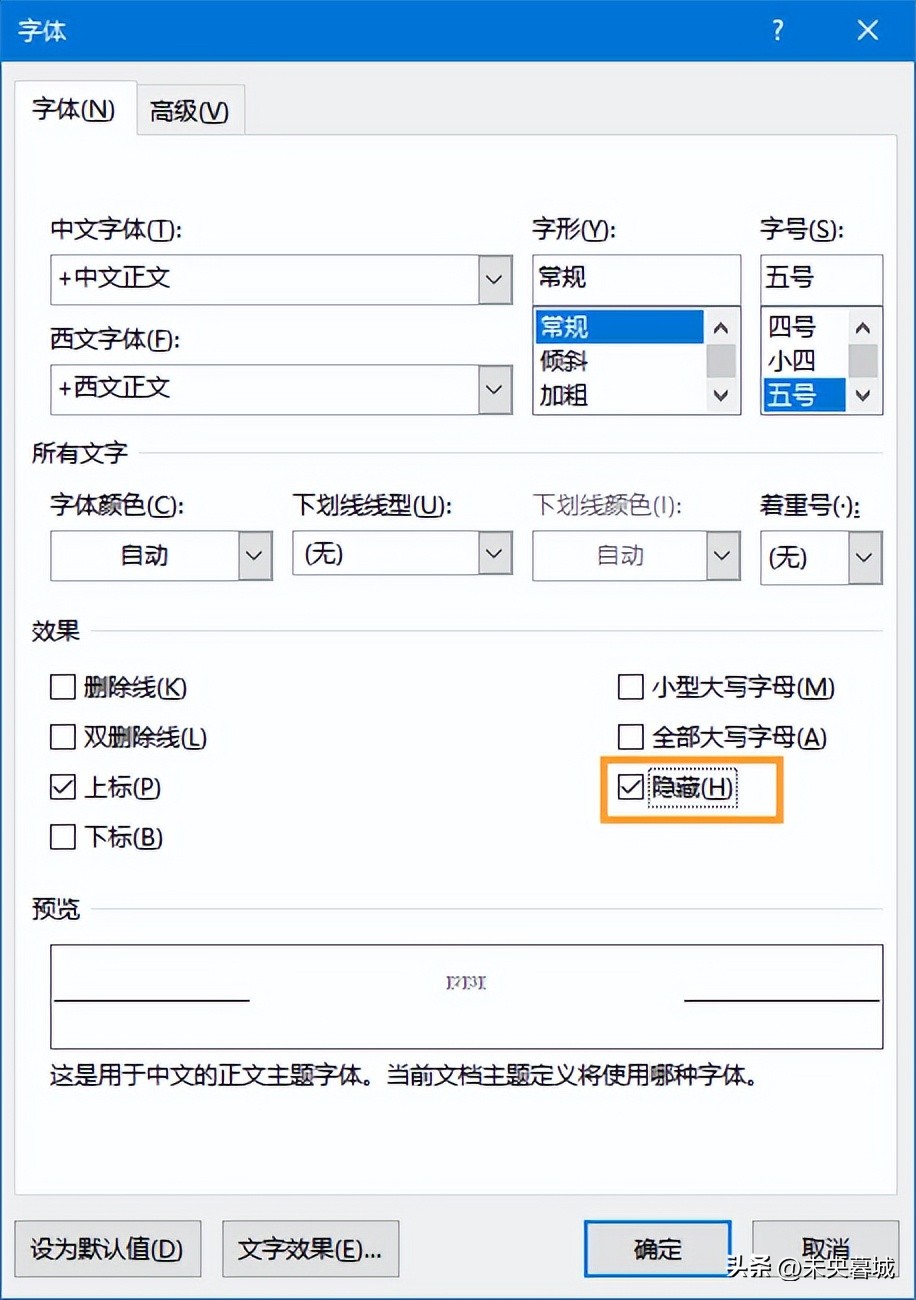The height and width of the screenshot is (1300, 916).
Task: Switch to the 高级(V) tab
Action: pos(190,110)
